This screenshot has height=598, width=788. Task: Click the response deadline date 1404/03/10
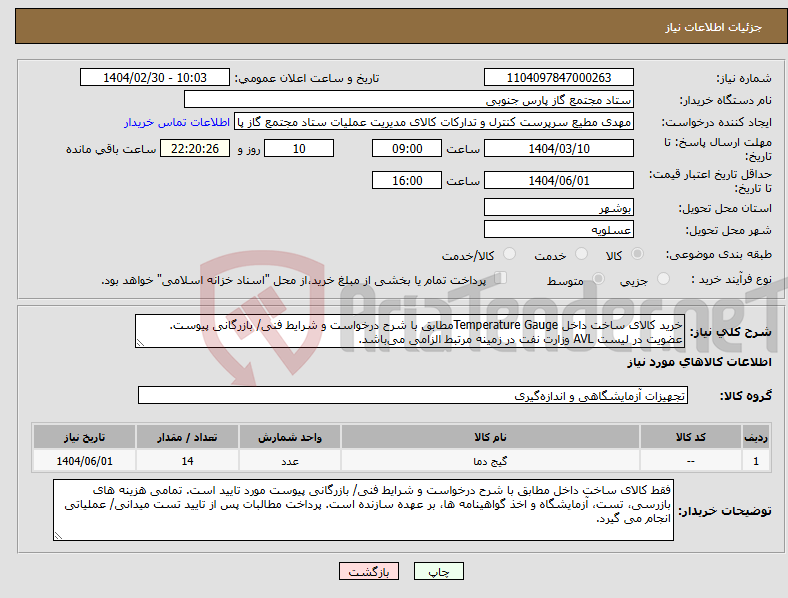pyautogui.click(x=558, y=148)
